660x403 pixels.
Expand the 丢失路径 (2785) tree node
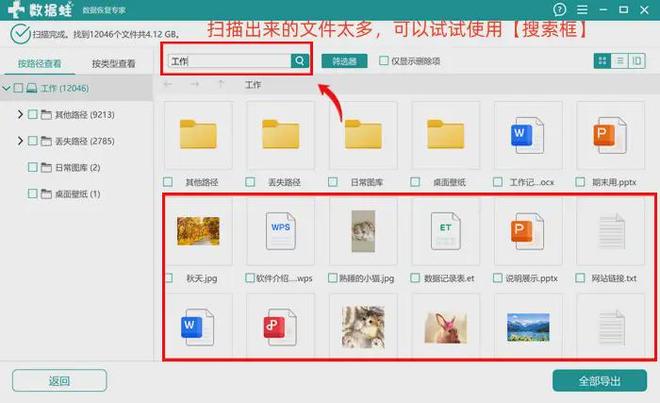tap(20, 141)
